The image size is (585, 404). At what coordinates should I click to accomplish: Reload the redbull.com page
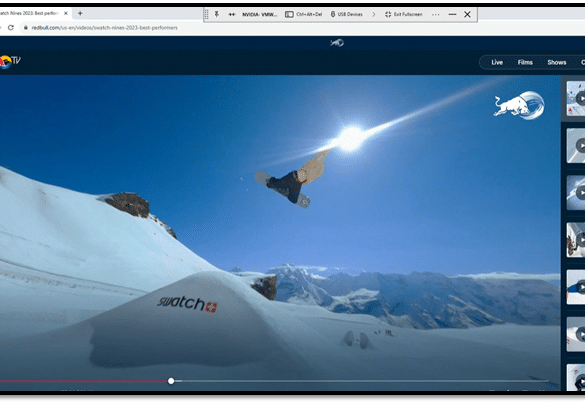(x=11, y=28)
